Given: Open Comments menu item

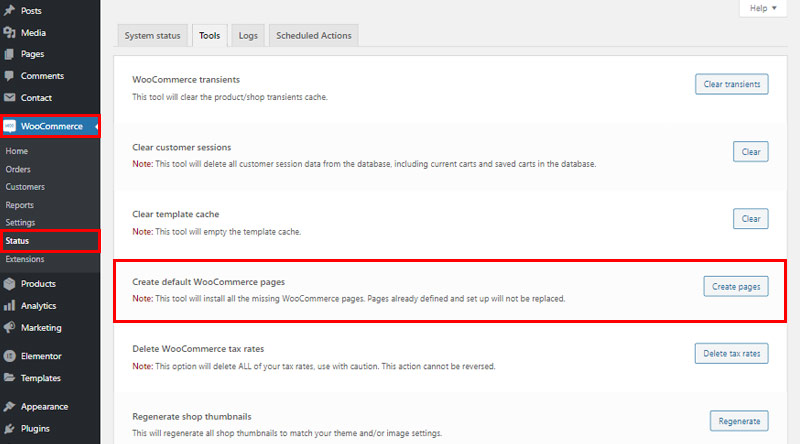Looking at the screenshot, I should [42, 76].
